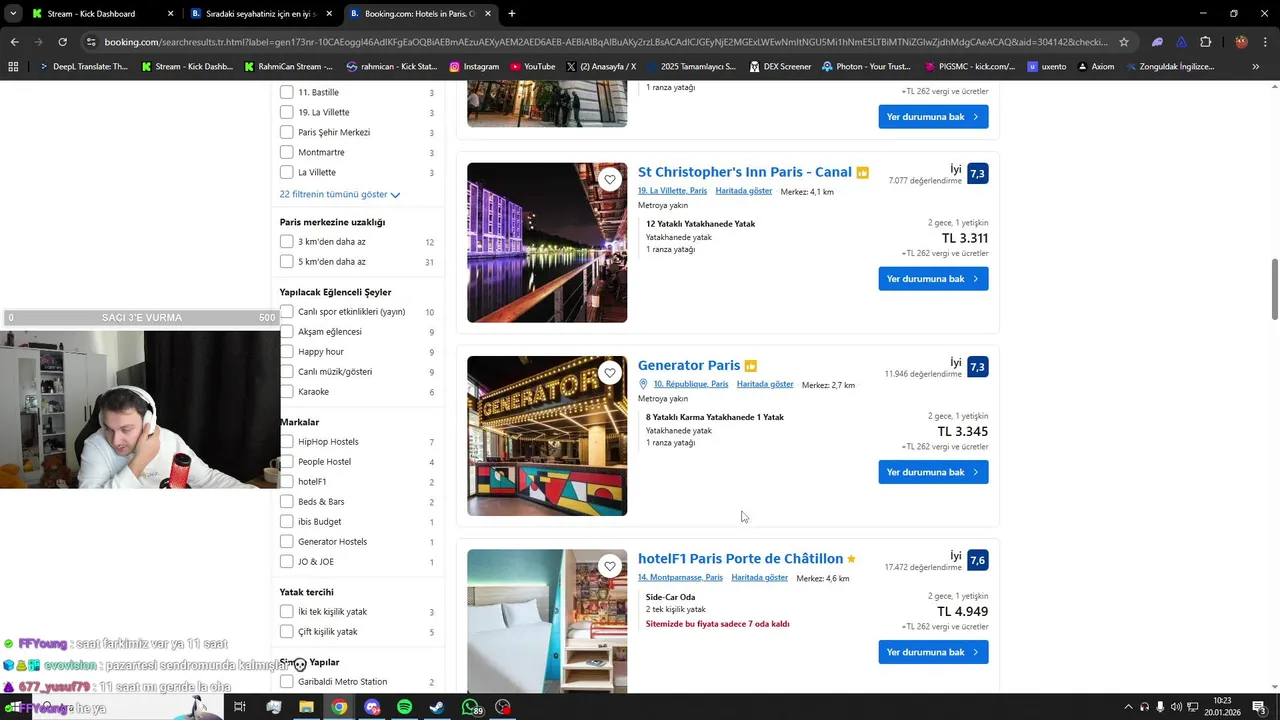Tick the Happy hour filter
The height and width of the screenshot is (720, 1280).
point(287,351)
